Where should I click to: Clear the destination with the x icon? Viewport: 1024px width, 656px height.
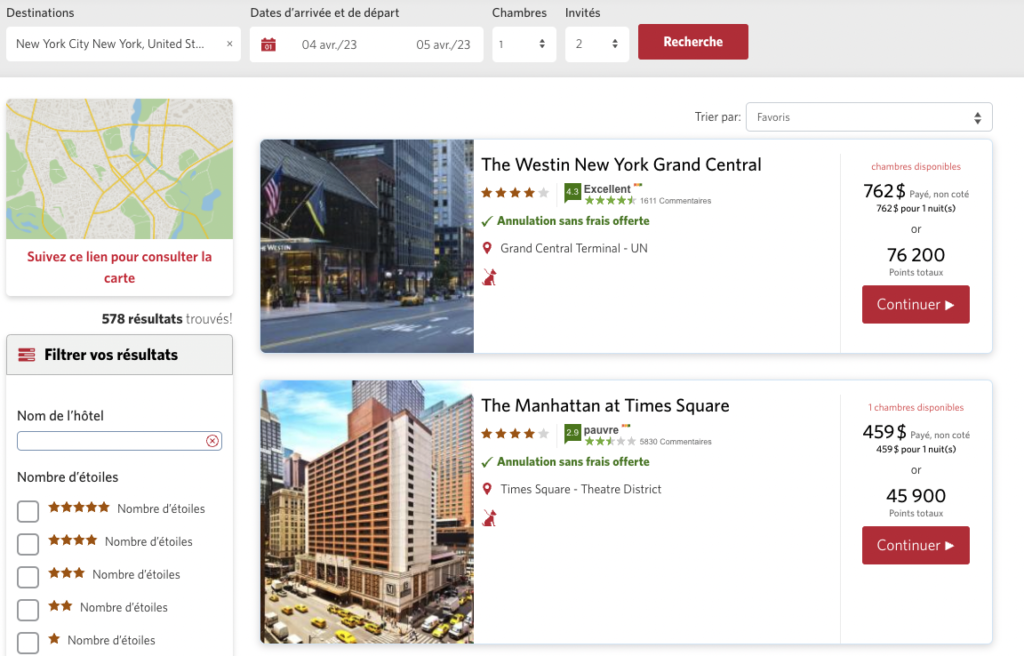coord(229,44)
